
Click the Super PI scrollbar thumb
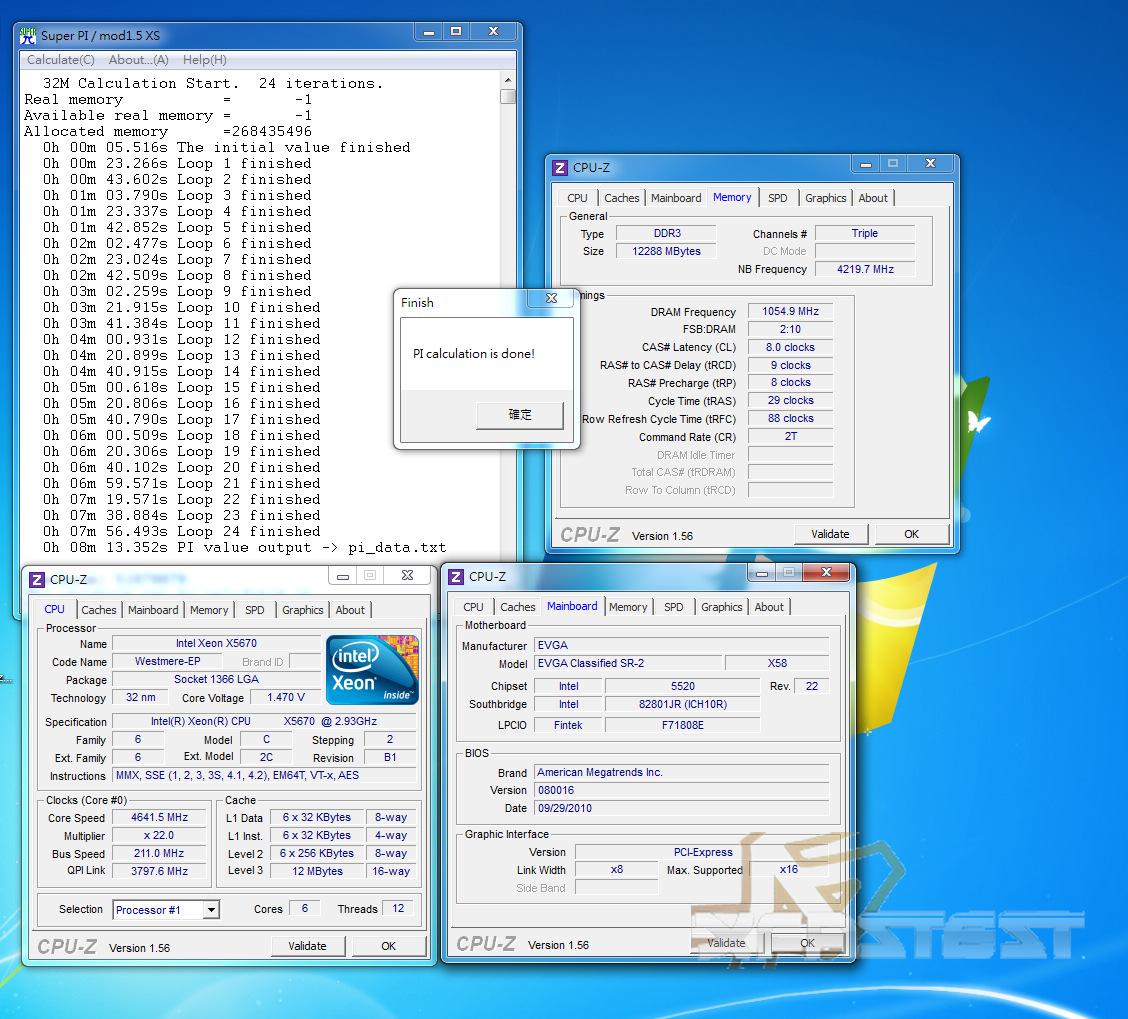point(508,96)
